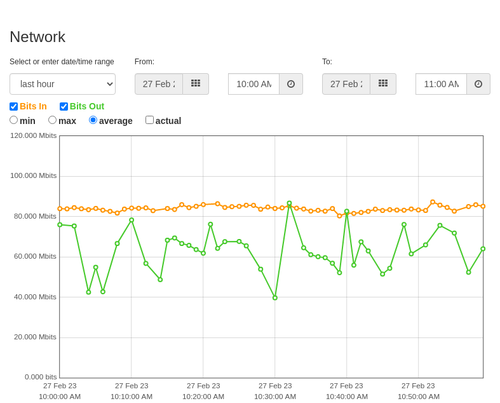This screenshot has height=403, width=500.
Task: Click the green peak point after 10:30 AM
Action: click(x=289, y=203)
